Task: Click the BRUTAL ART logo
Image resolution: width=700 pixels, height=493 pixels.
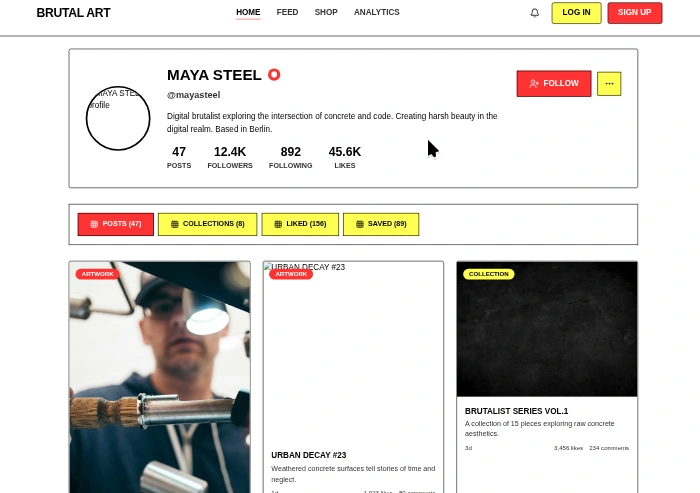Action: tap(74, 13)
